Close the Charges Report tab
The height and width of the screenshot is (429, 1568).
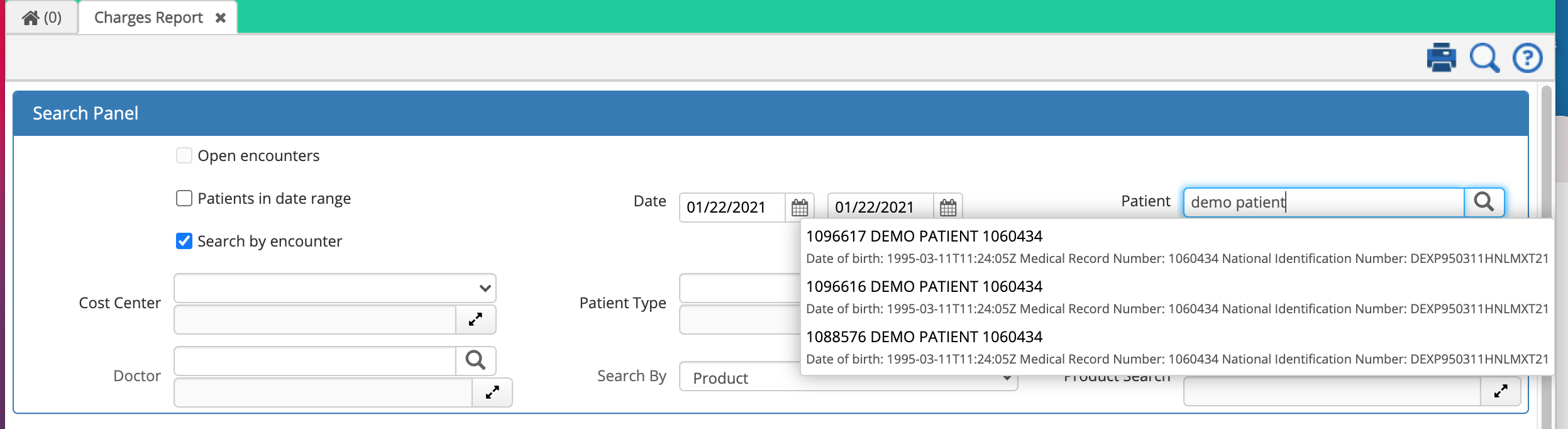[220, 18]
